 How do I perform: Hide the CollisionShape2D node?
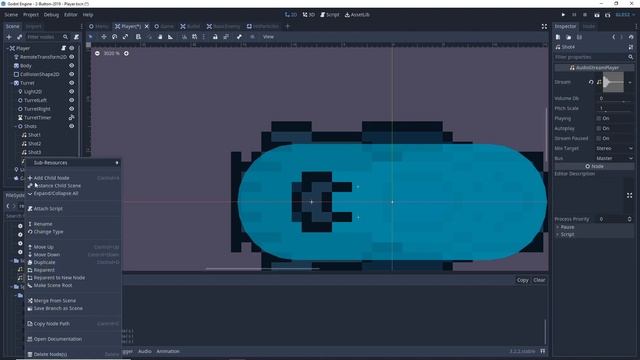tap(71, 74)
